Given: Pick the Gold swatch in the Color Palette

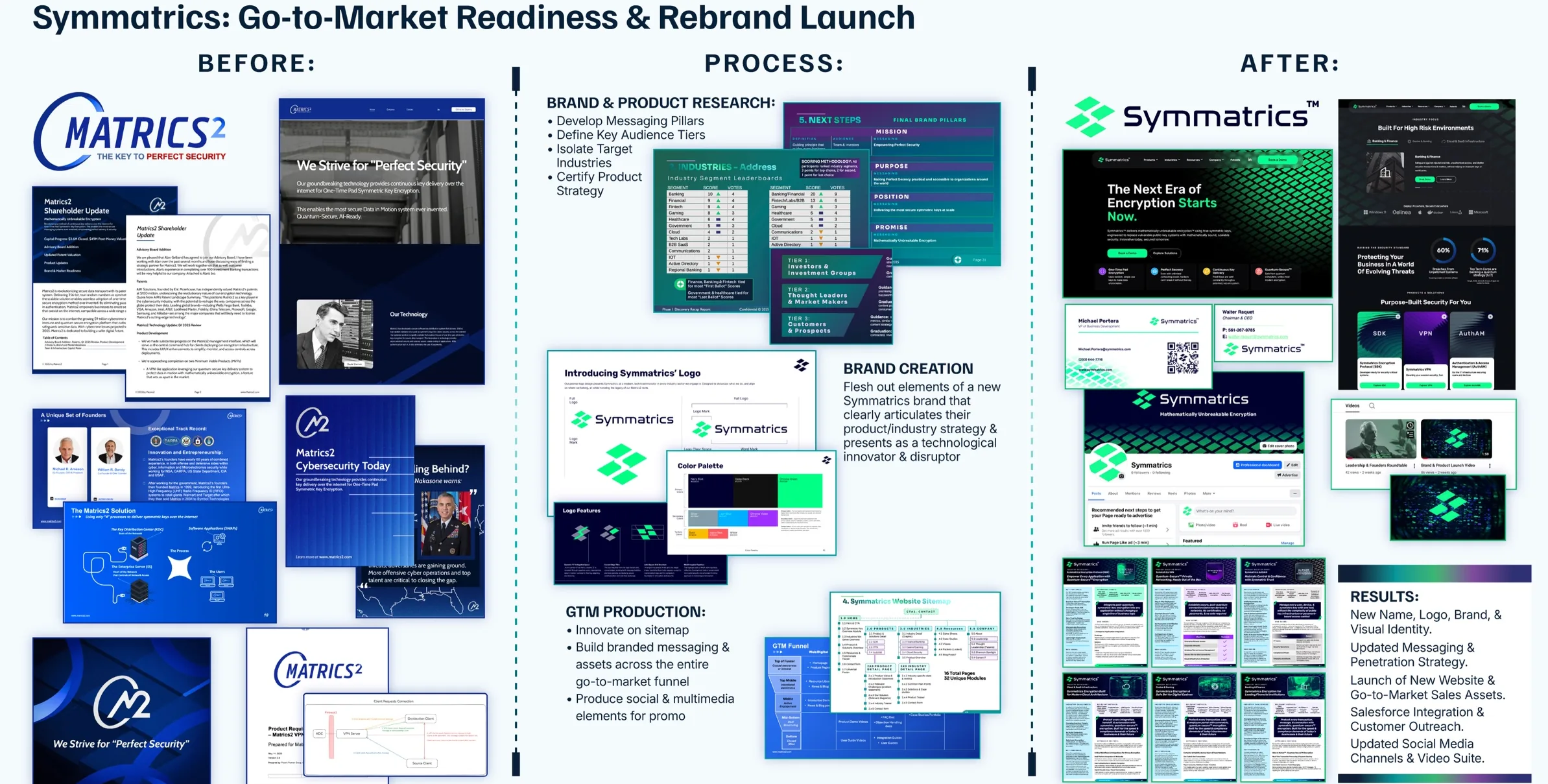Looking at the screenshot, I should click(x=698, y=534).
